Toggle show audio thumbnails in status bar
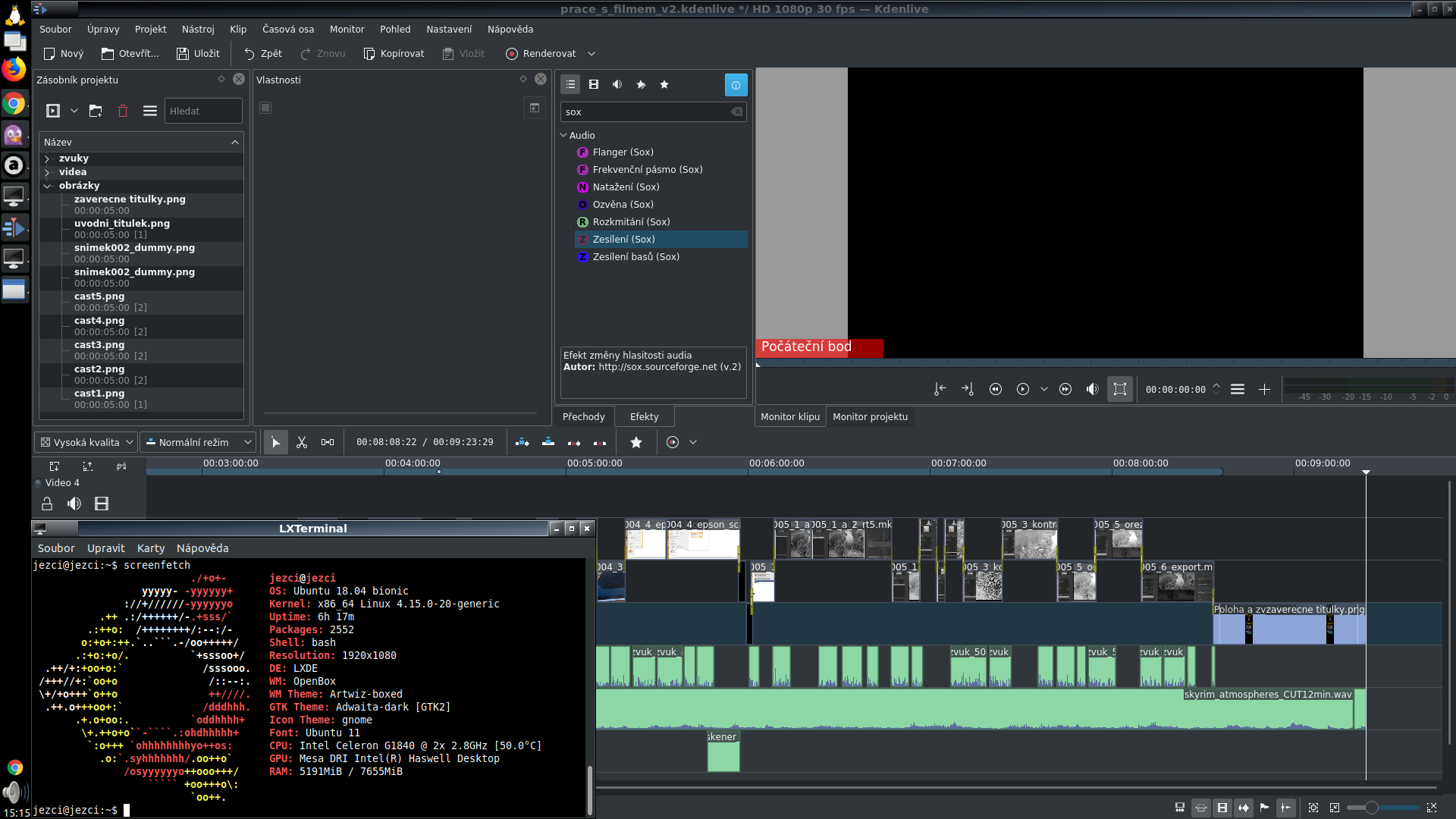The height and width of the screenshot is (819, 1456). (x=1244, y=808)
